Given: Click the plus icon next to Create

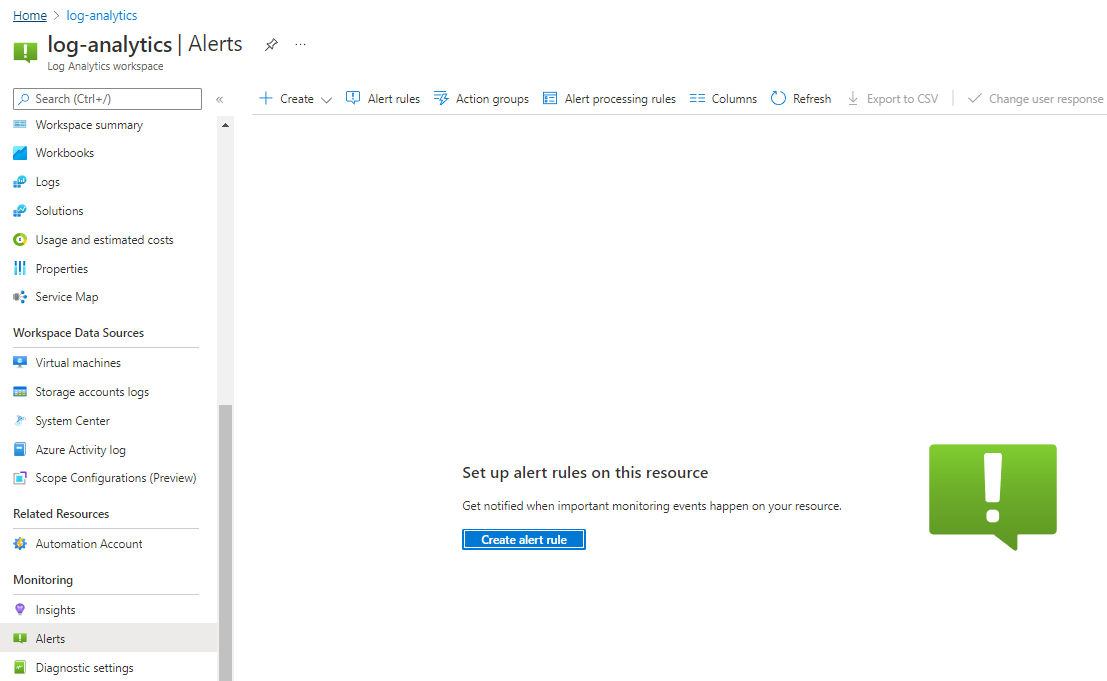Looking at the screenshot, I should point(265,98).
